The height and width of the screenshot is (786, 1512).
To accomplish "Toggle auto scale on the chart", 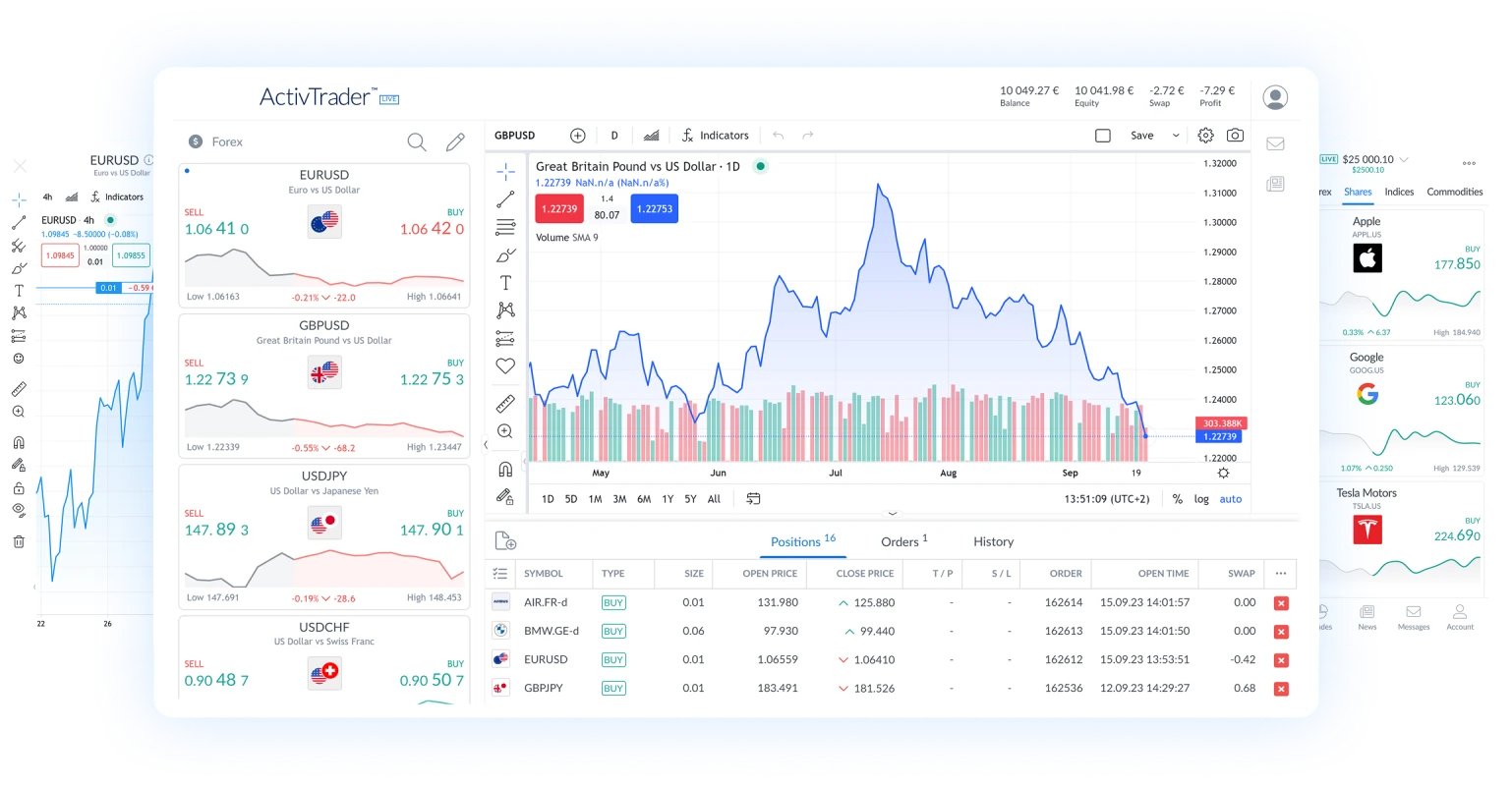I will [x=1230, y=499].
